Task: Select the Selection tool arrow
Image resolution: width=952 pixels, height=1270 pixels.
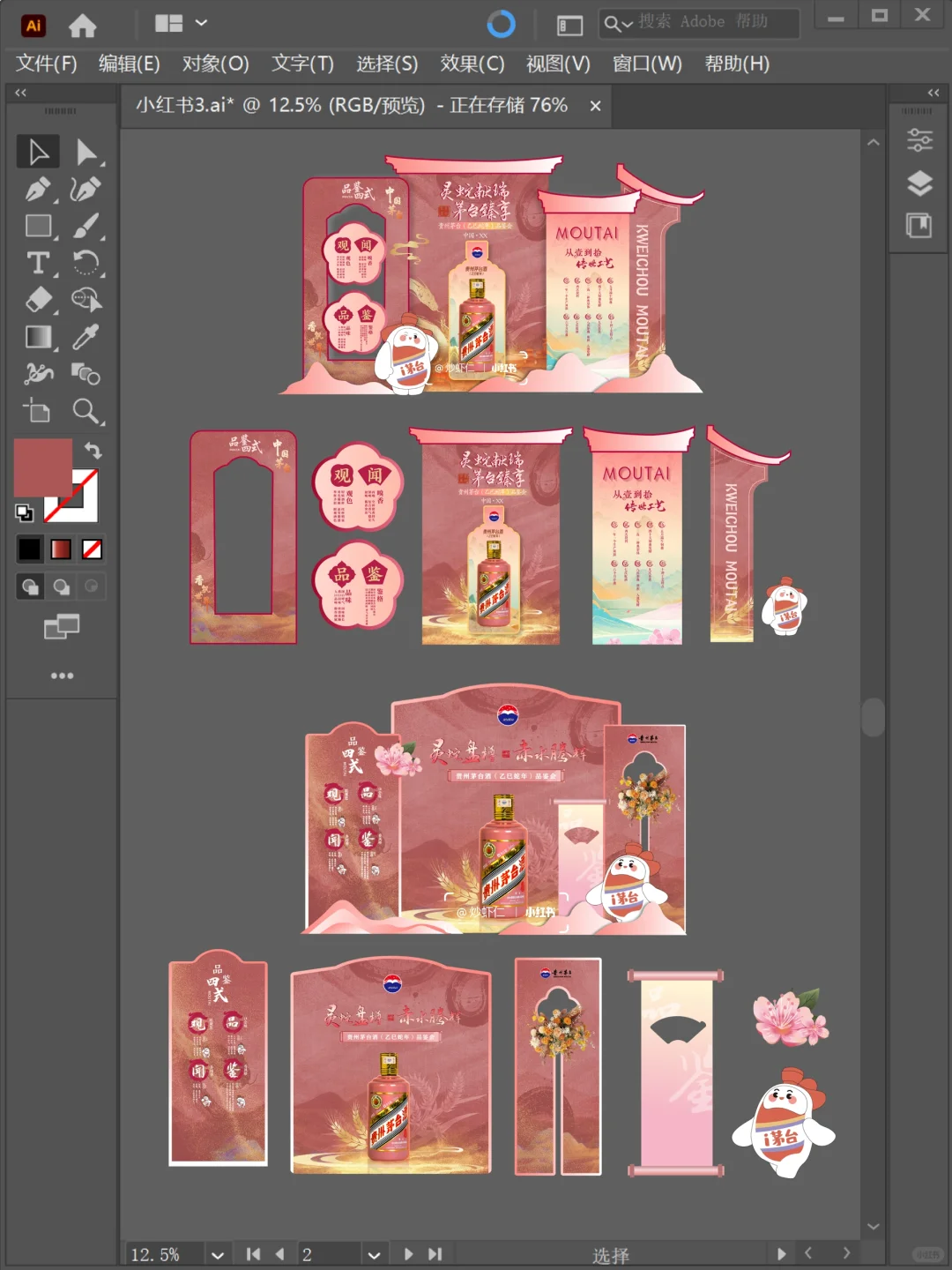Action: [x=38, y=152]
